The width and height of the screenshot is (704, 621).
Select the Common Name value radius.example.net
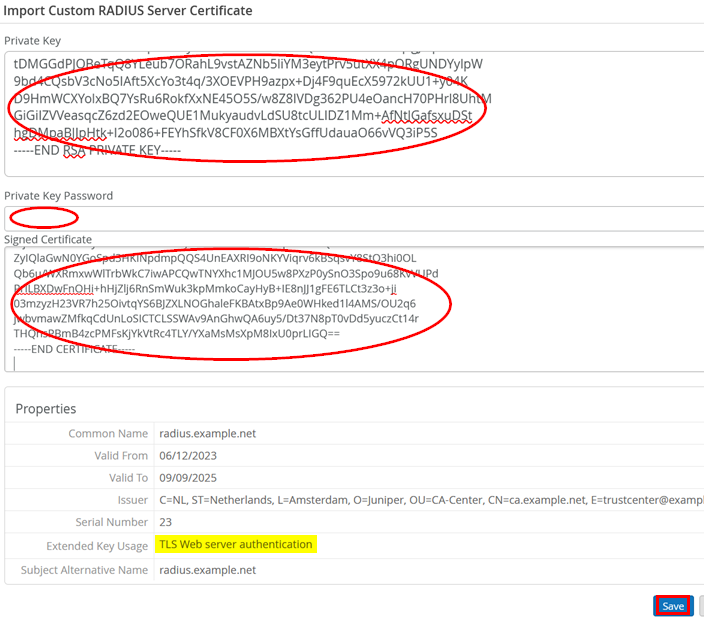pyautogui.click(x=207, y=433)
